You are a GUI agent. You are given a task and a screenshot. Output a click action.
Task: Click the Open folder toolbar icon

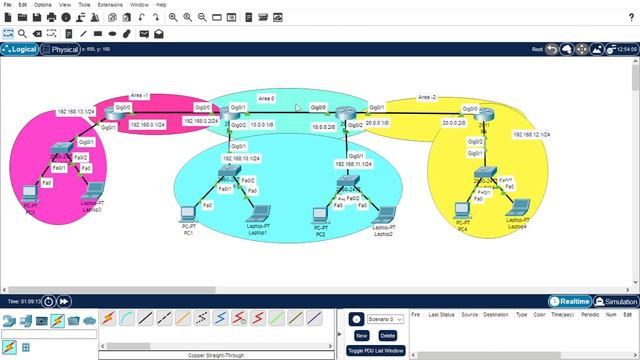[x=22, y=18]
